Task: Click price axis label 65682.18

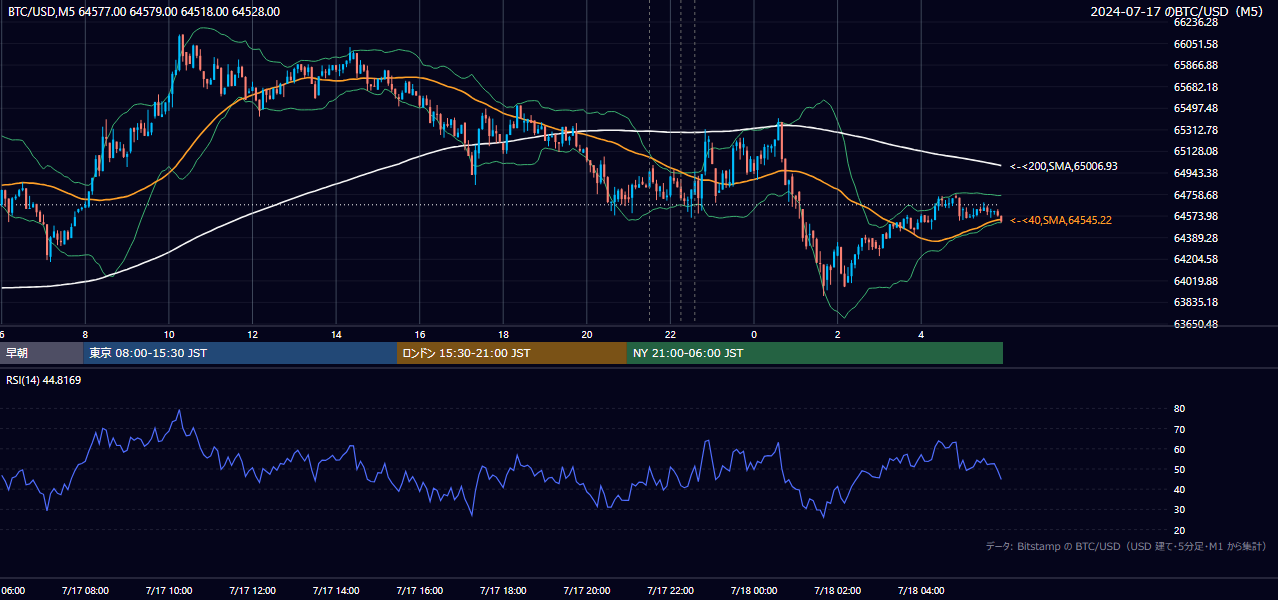Action: [1196, 87]
